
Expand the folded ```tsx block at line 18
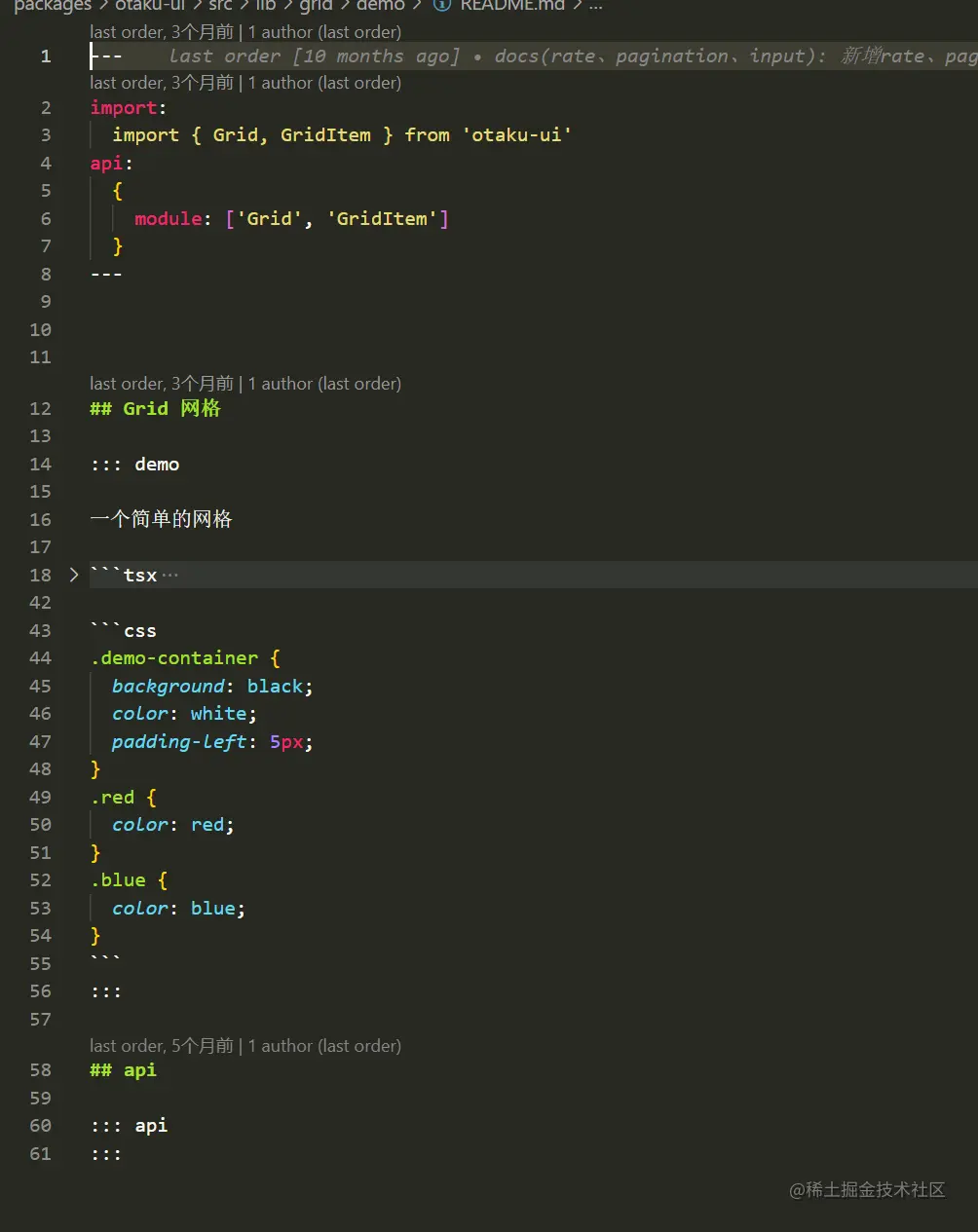click(74, 575)
